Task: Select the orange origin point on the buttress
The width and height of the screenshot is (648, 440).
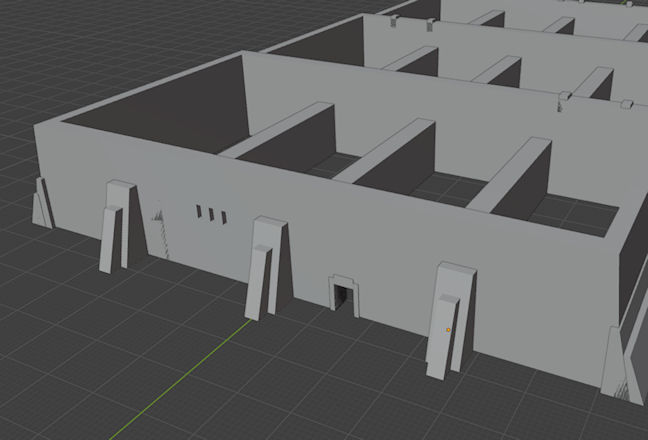Action: [449, 329]
